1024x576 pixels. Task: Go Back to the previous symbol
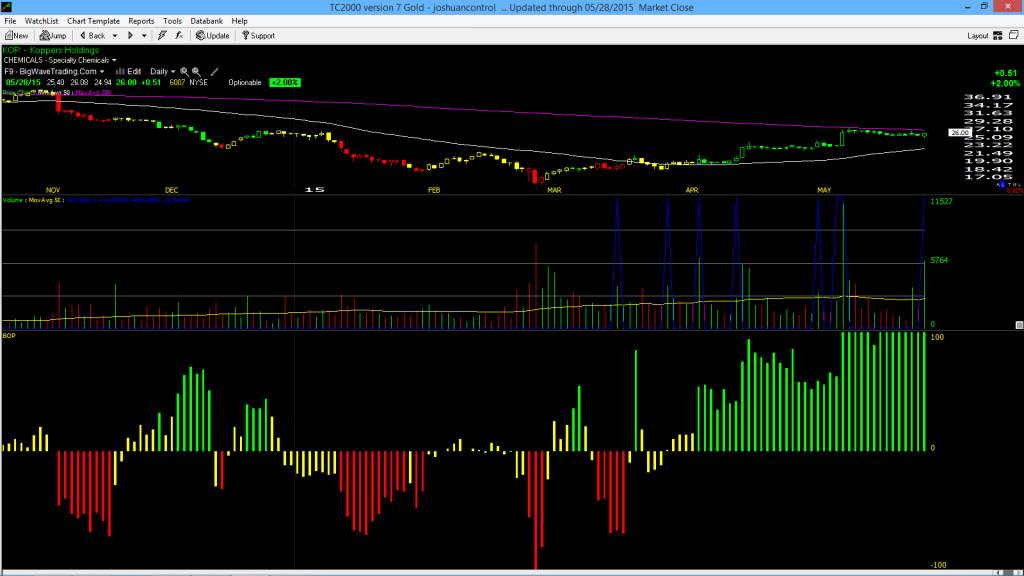tap(92, 36)
